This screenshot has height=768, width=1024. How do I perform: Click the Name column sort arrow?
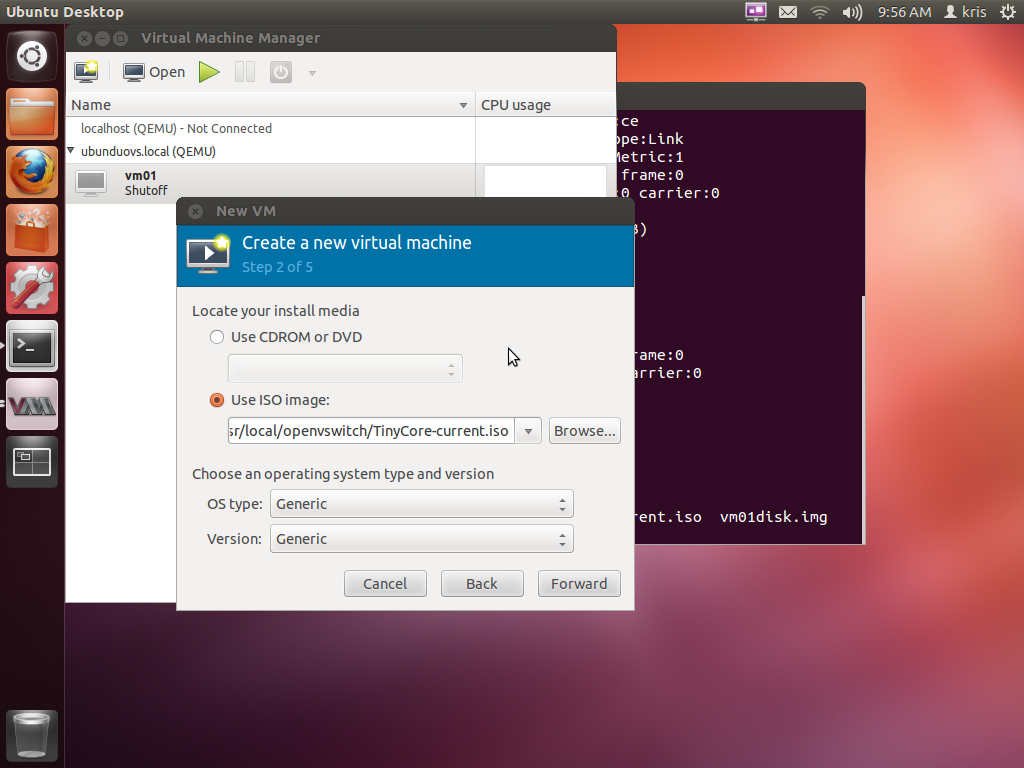pyautogui.click(x=463, y=105)
